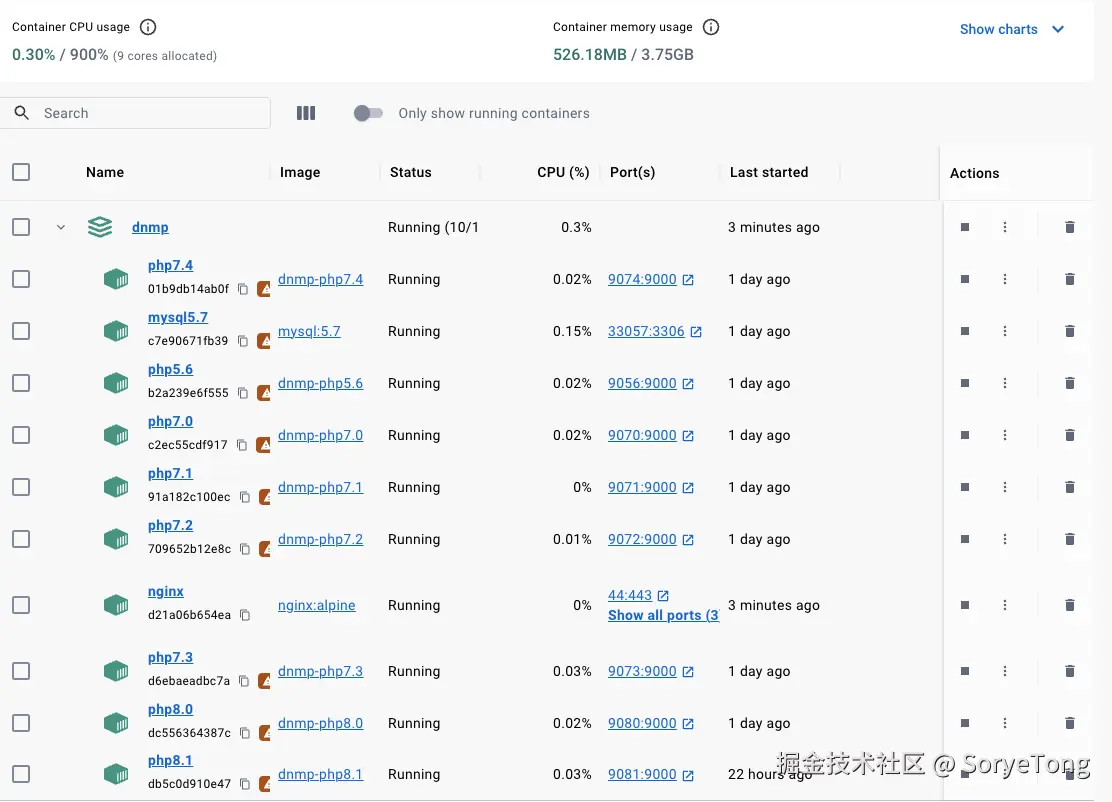Show Container CPU usage info tooltip
This screenshot has height=802, width=1112.
tap(148, 27)
